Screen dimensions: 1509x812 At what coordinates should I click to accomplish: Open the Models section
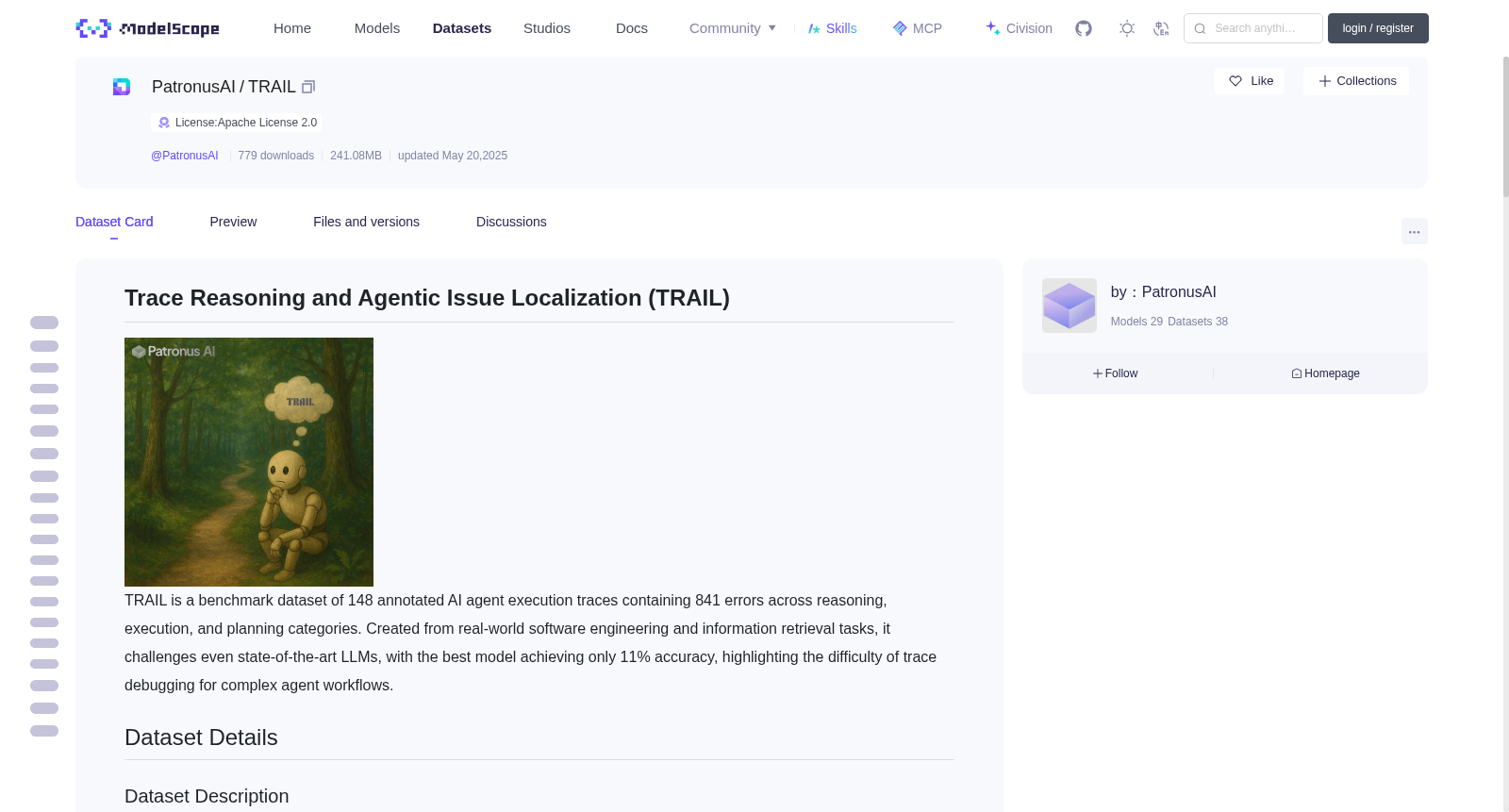click(x=377, y=28)
